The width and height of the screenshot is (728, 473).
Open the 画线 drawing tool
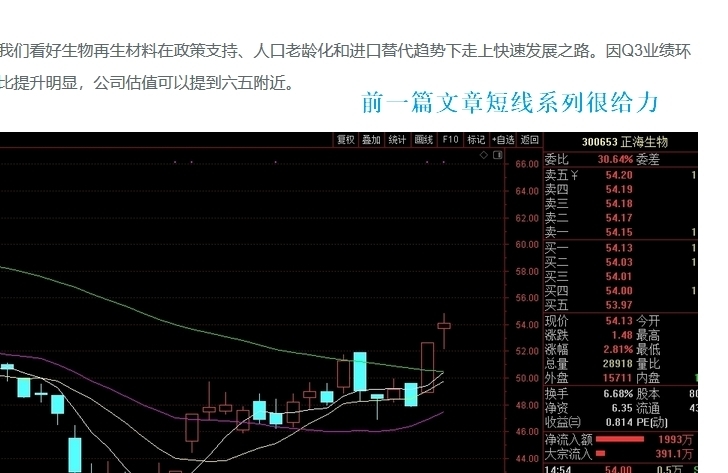(x=423, y=140)
